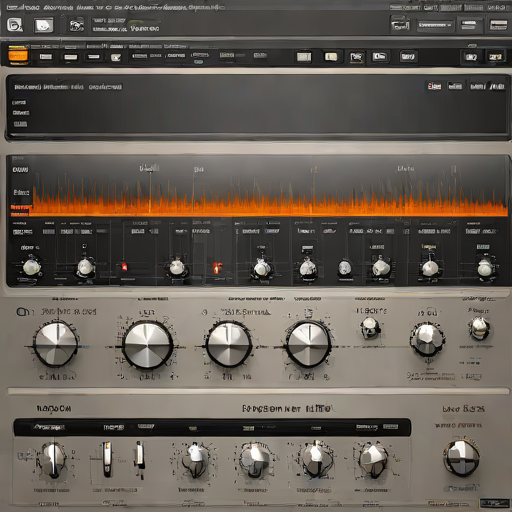Click the lone large knob at bottom right
Image resolution: width=512 pixels, height=512 pixels.
462,457
